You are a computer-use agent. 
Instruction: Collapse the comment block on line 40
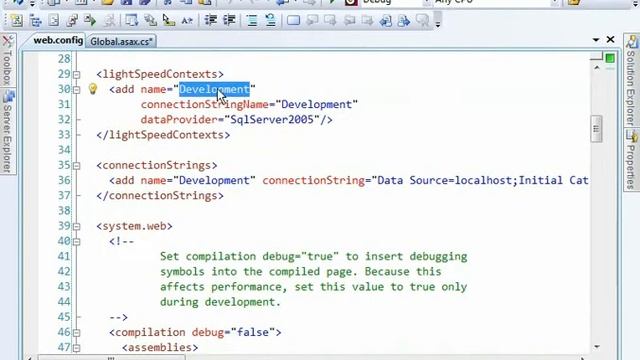(x=76, y=242)
